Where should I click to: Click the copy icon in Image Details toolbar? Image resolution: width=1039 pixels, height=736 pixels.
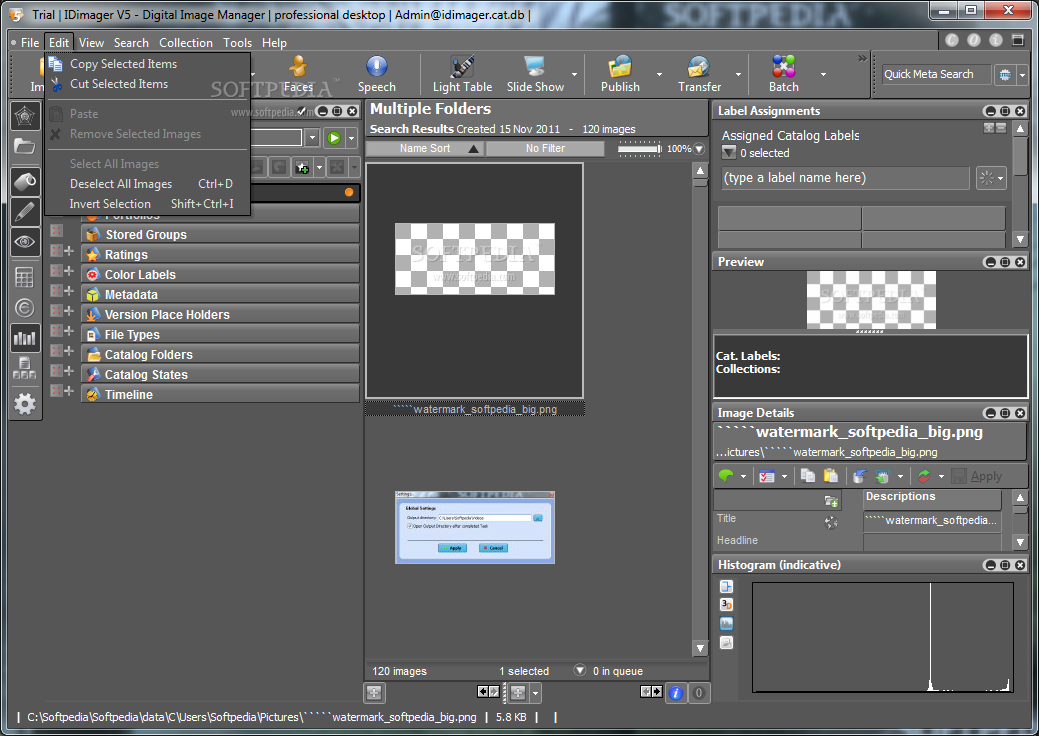[807, 476]
